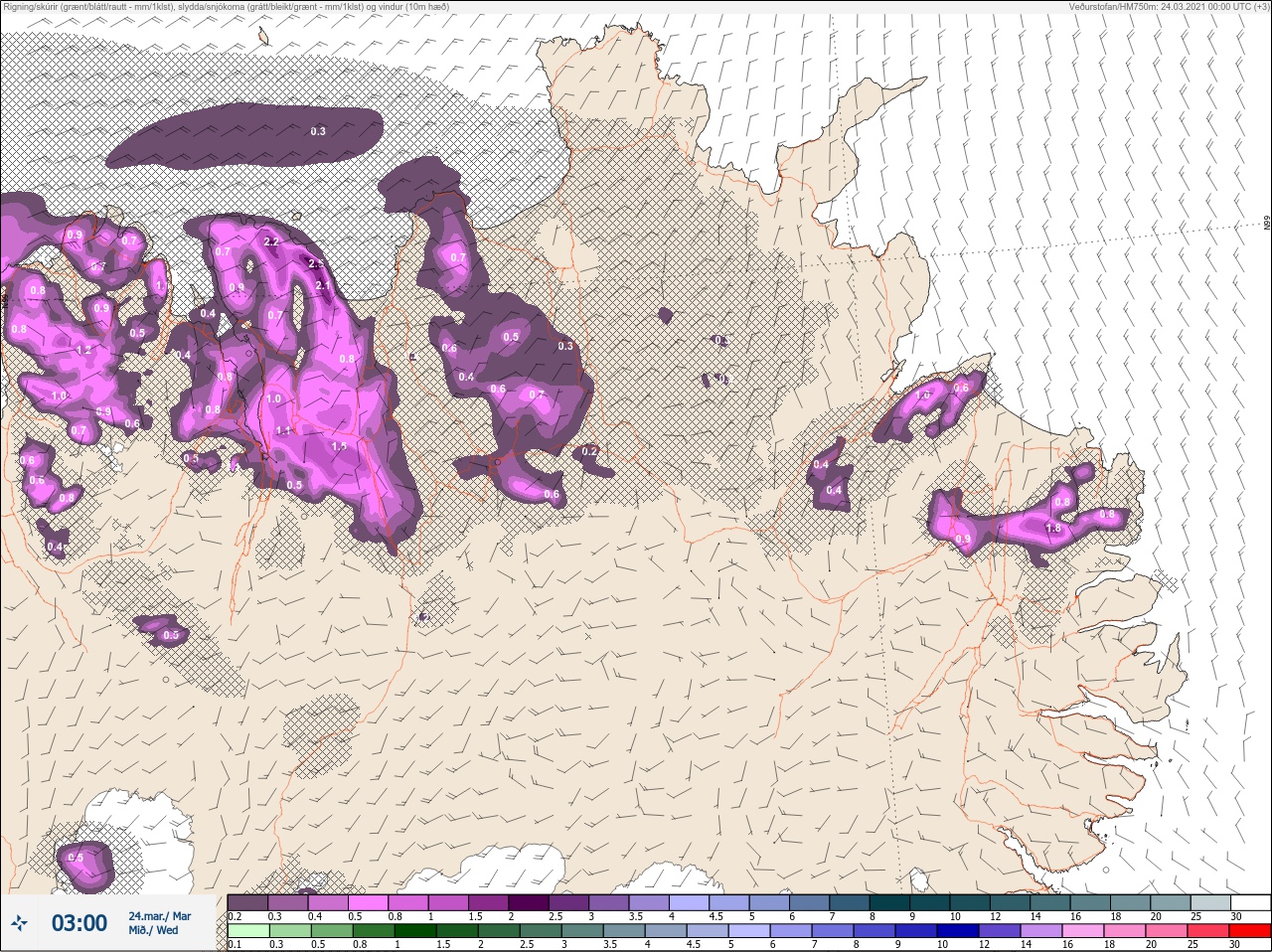Click the 1.5 precipitation value on the map
1272x952 pixels.
pyautogui.click(x=339, y=446)
